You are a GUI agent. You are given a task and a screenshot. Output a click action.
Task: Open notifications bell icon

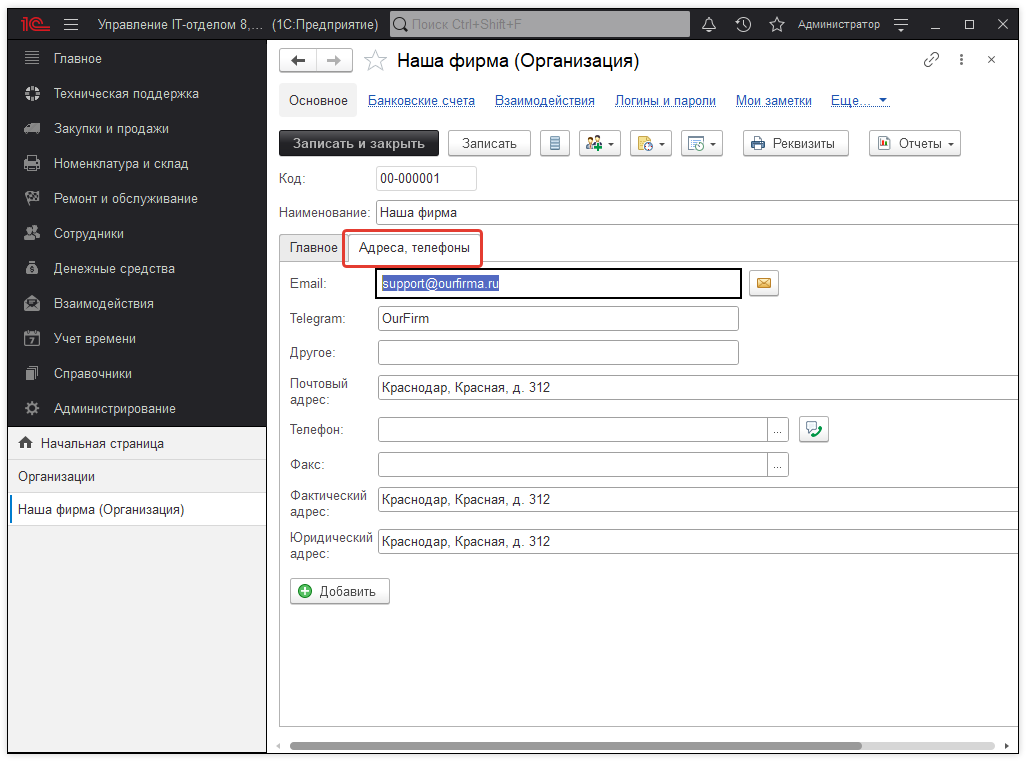click(x=709, y=24)
